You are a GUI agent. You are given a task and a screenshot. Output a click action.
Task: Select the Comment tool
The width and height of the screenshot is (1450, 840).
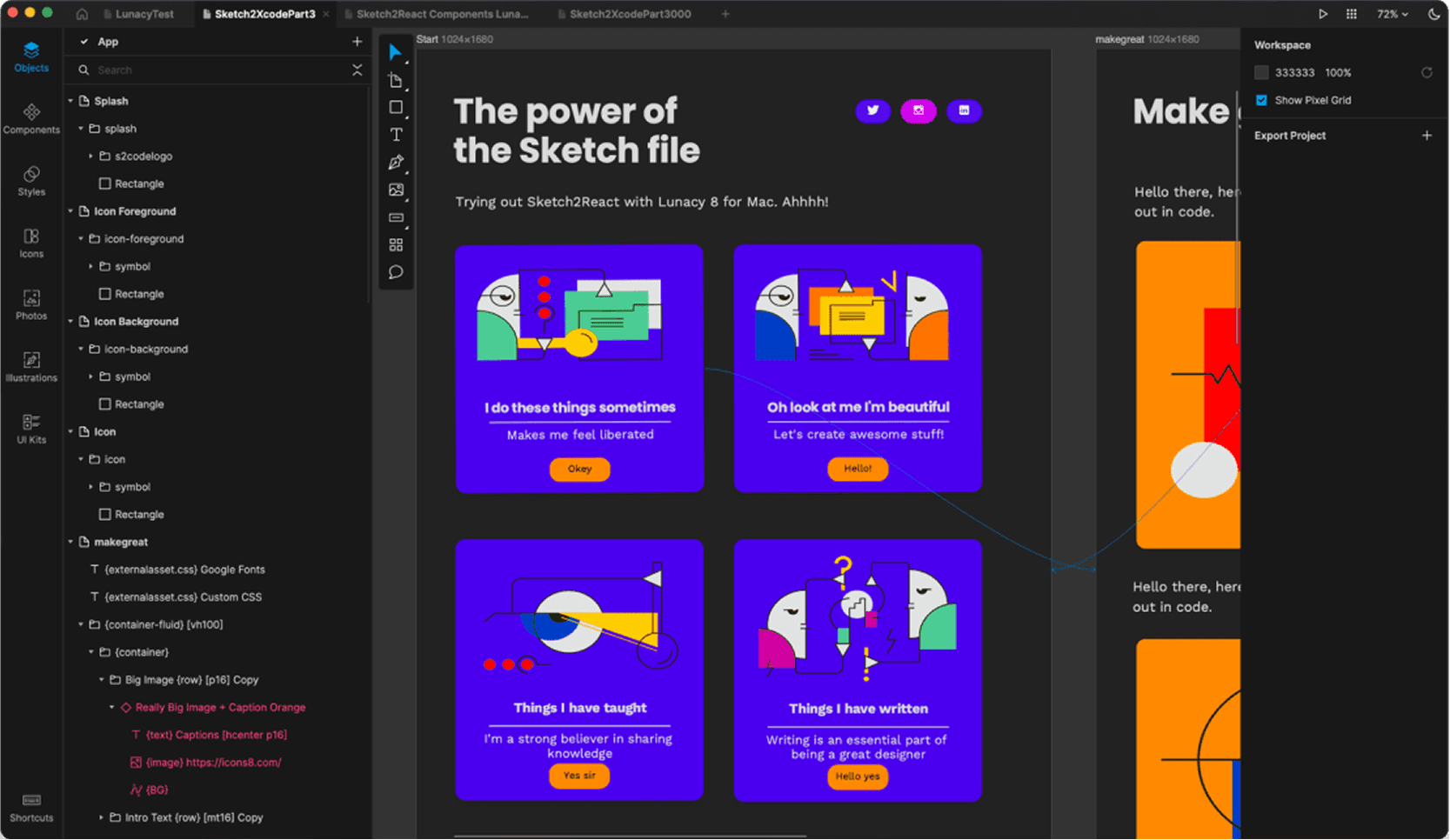(x=396, y=272)
